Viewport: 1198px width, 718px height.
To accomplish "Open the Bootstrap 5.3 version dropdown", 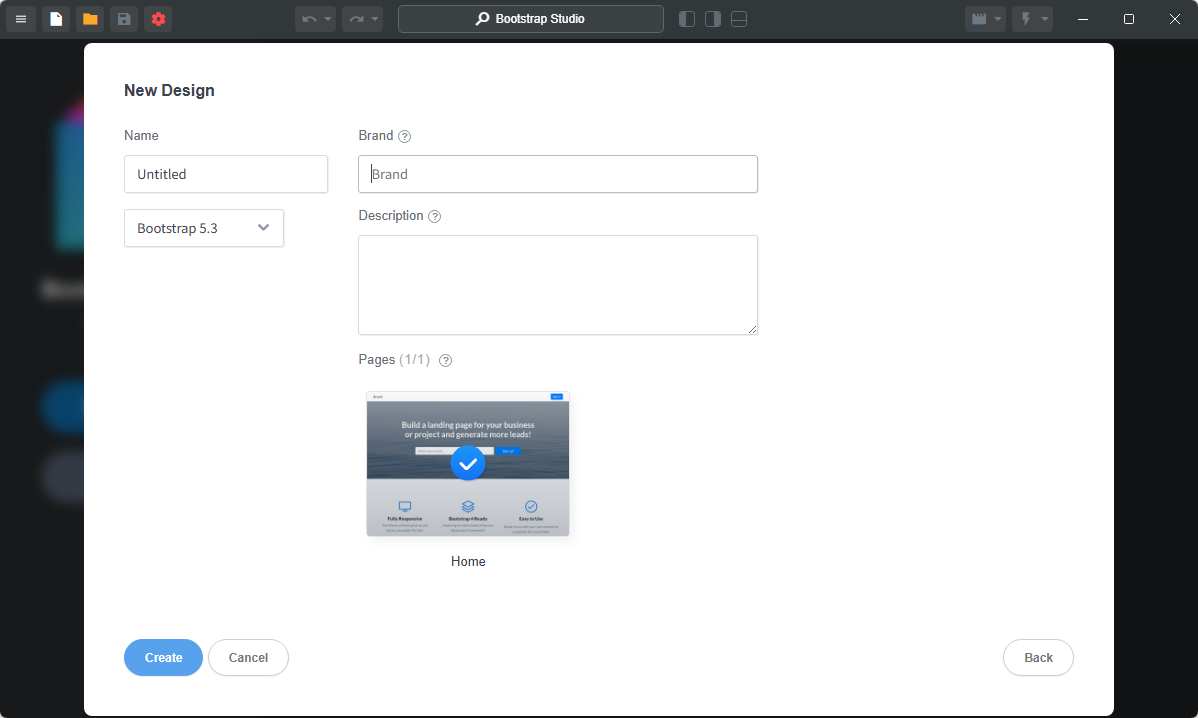I will click(x=204, y=228).
